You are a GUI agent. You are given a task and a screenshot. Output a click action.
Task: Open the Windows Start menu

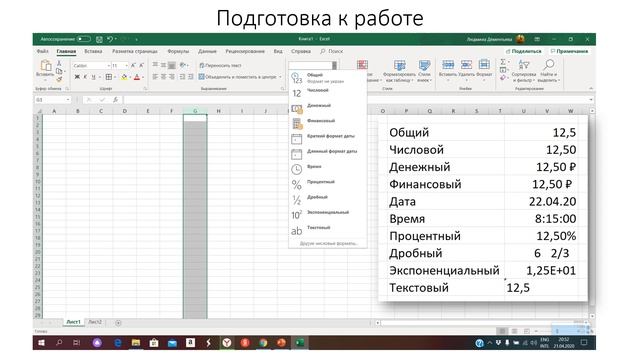pos(41,343)
